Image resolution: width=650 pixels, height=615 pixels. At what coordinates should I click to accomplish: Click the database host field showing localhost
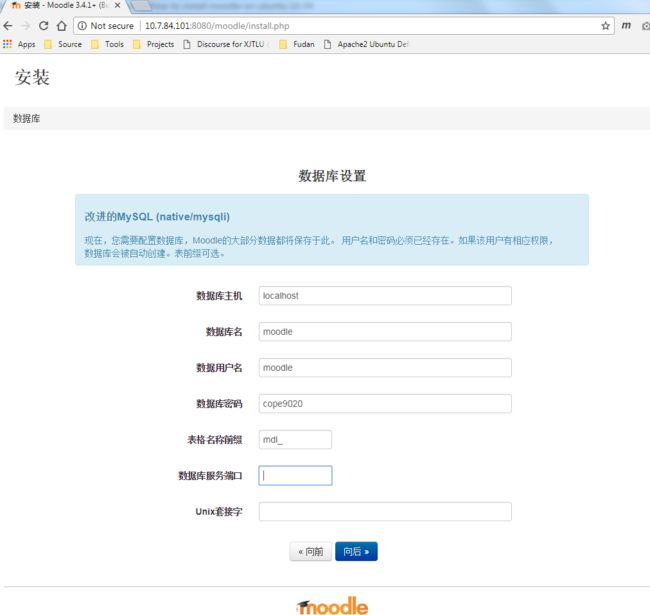(x=385, y=295)
